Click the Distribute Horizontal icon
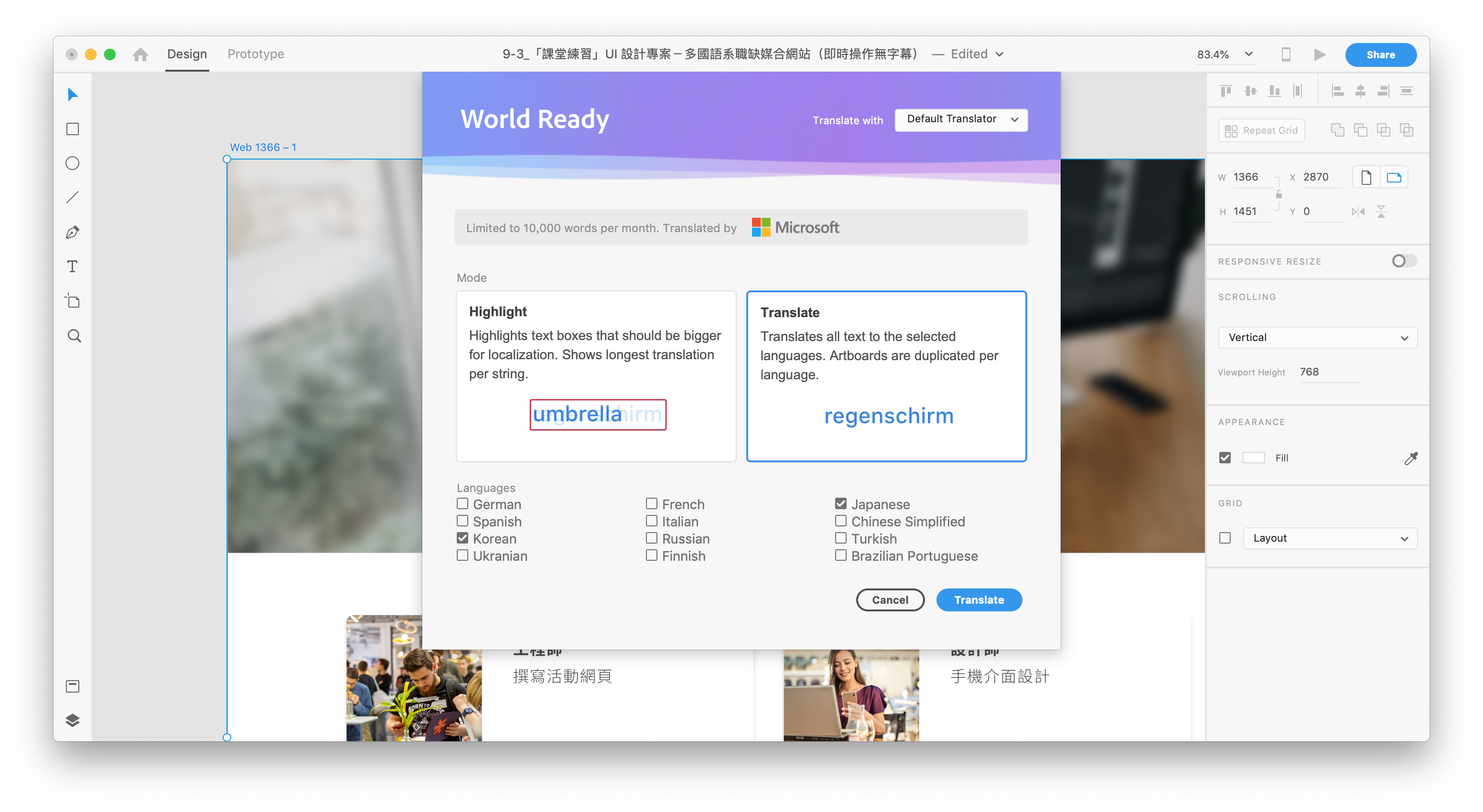The width and height of the screenshot is (1483, 812). 1298,90
